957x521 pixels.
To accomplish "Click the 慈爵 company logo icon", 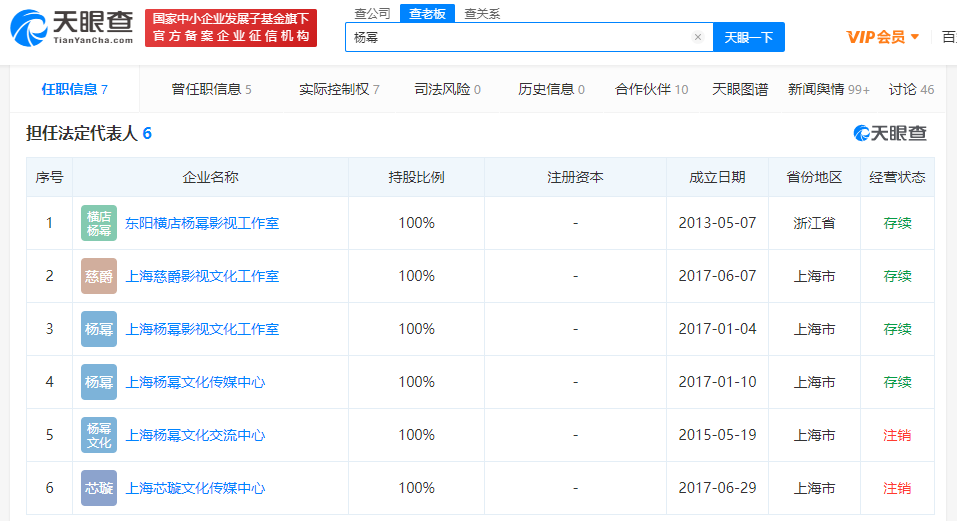I will (99, 276).
